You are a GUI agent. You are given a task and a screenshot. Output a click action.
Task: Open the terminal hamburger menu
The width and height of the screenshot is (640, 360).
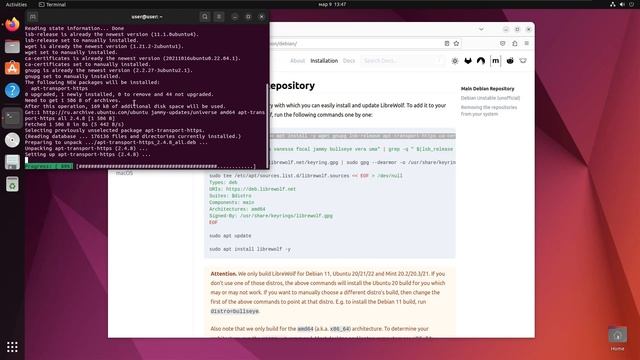219,17
